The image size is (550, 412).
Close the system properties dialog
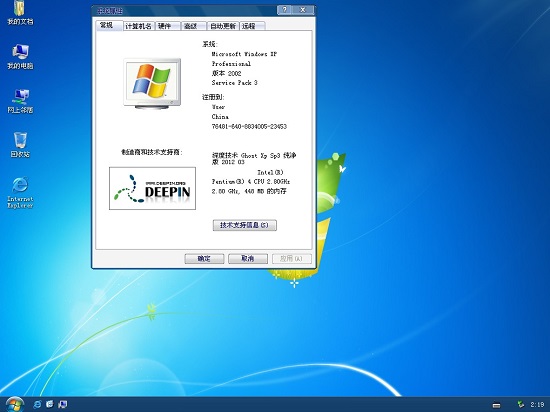(303, 10)
